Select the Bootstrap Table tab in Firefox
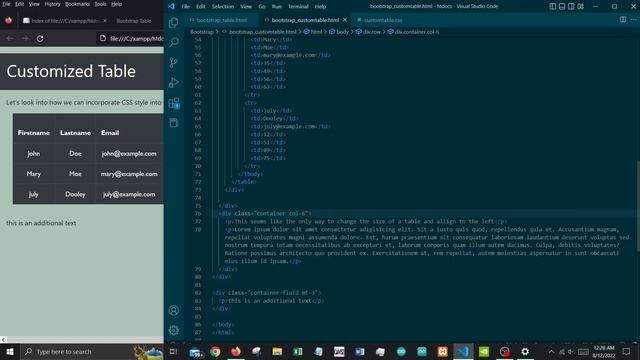This screenshot has width=640, height=360. (134, 20)
